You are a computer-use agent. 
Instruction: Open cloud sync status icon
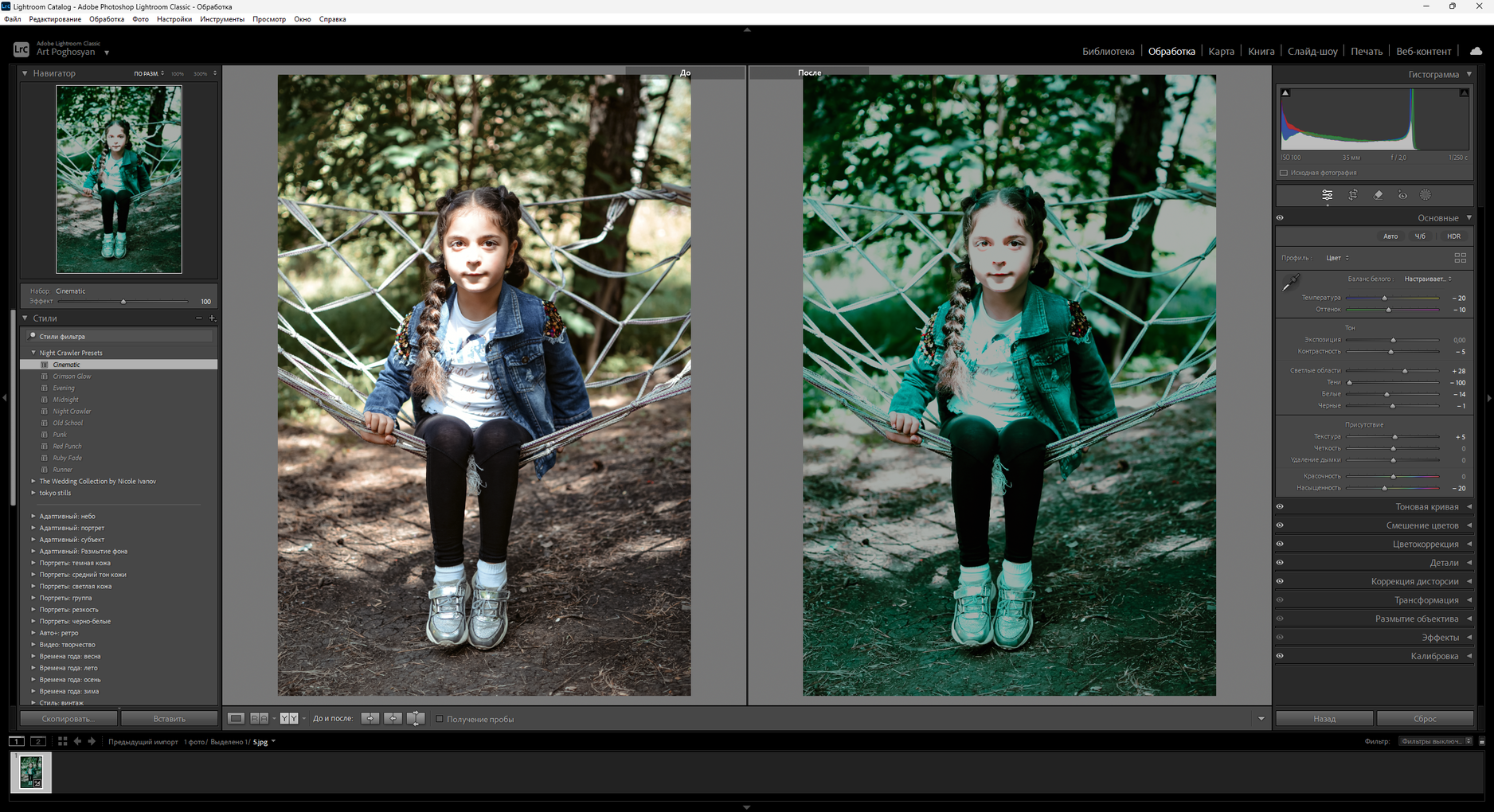1476,51
